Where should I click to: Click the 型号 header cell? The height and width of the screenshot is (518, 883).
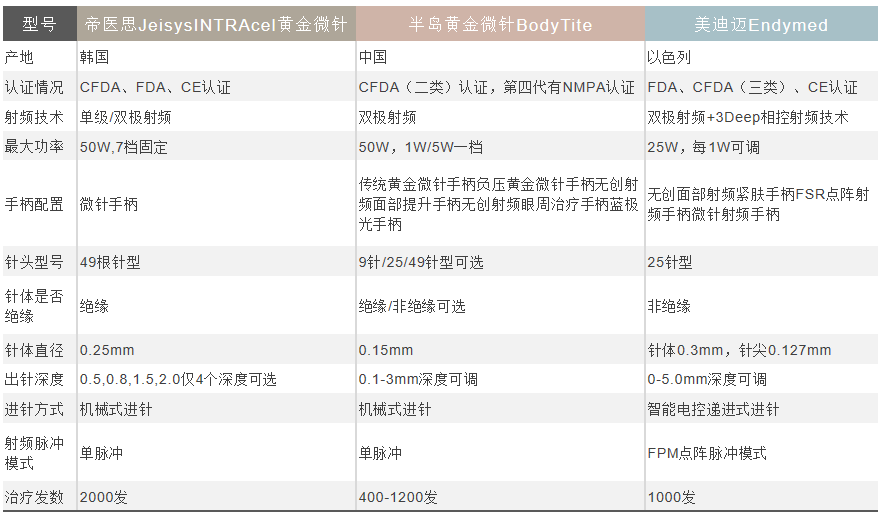pos(39,24)
